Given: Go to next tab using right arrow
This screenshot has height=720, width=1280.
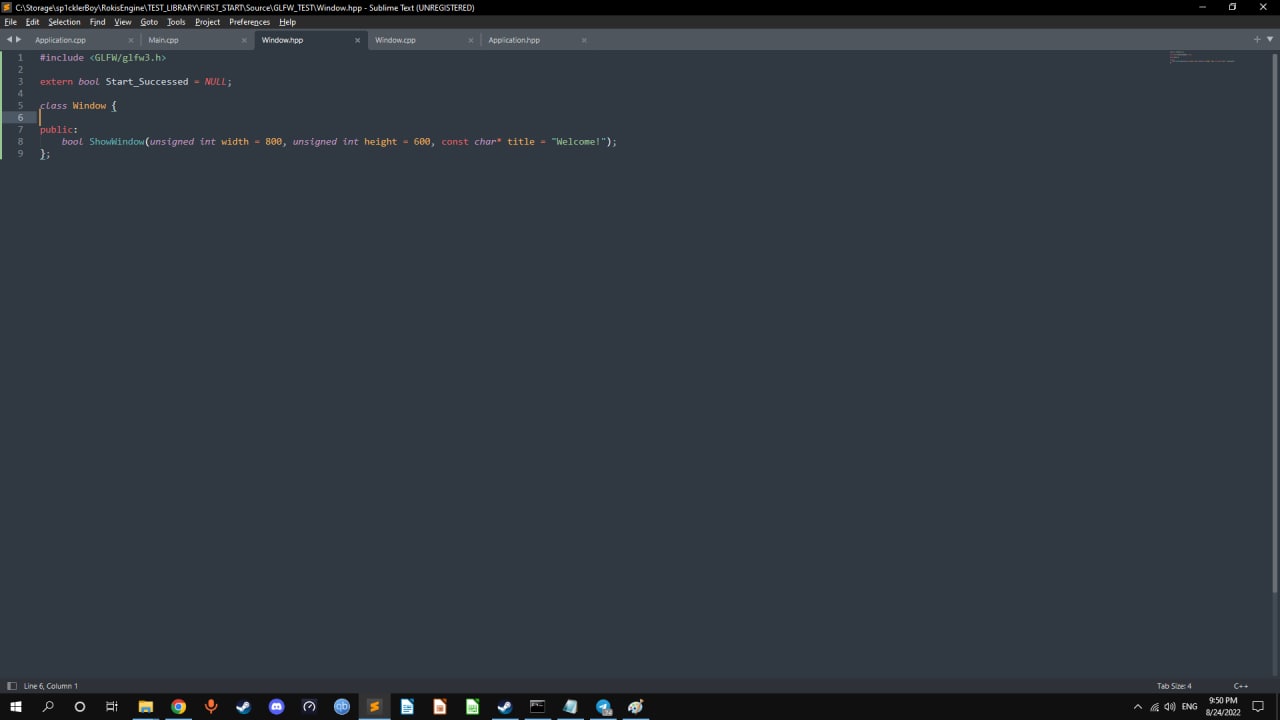Looking at the screenshot, I should tap(18, 40).
